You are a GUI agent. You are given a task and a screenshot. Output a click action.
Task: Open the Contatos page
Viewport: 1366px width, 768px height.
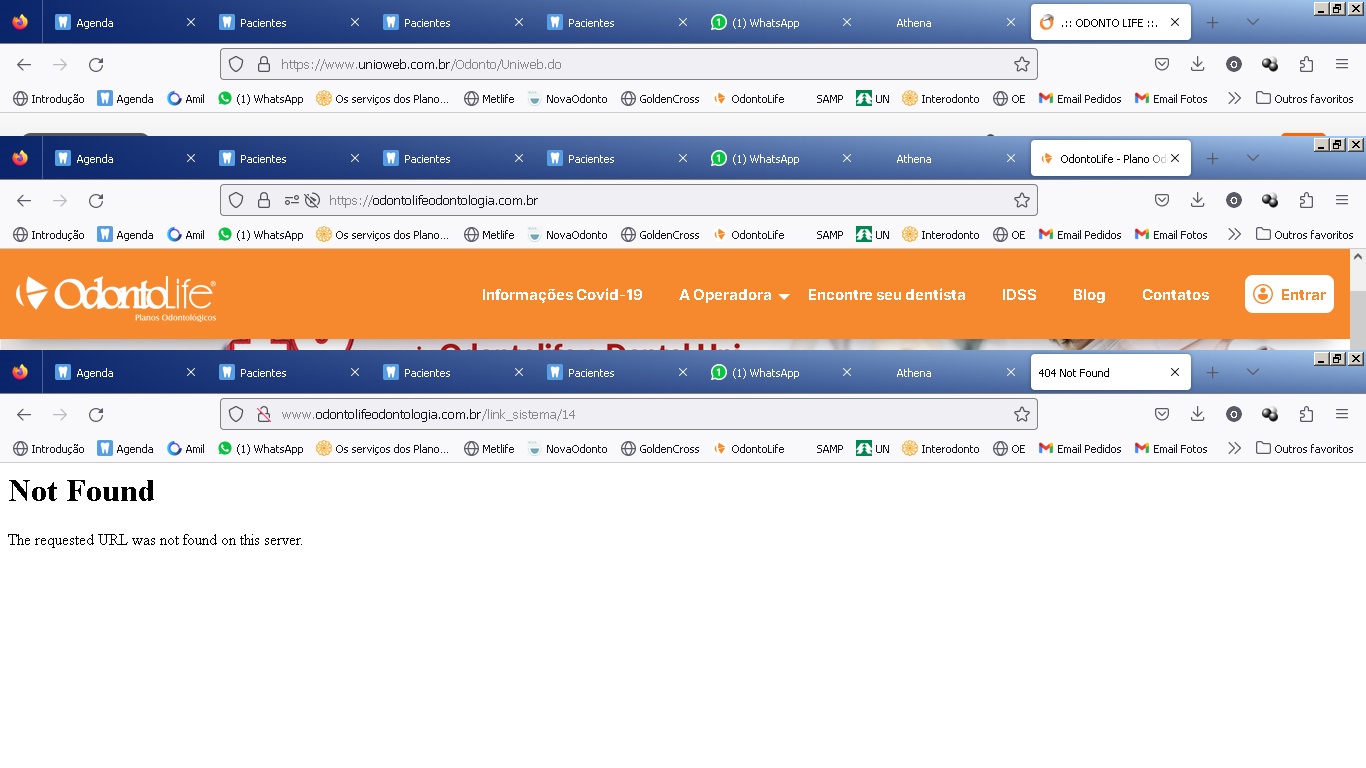[x=1175, y=295]
